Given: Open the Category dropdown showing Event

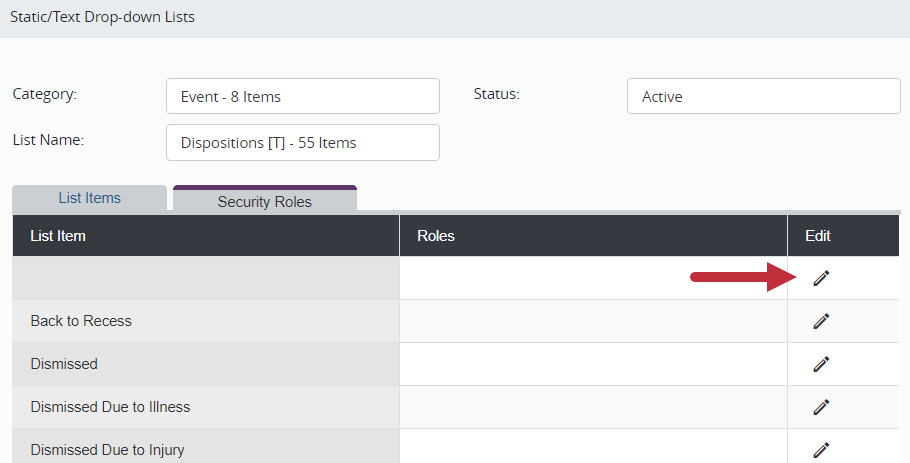Looking at the screenshot, I should (303, 96).
